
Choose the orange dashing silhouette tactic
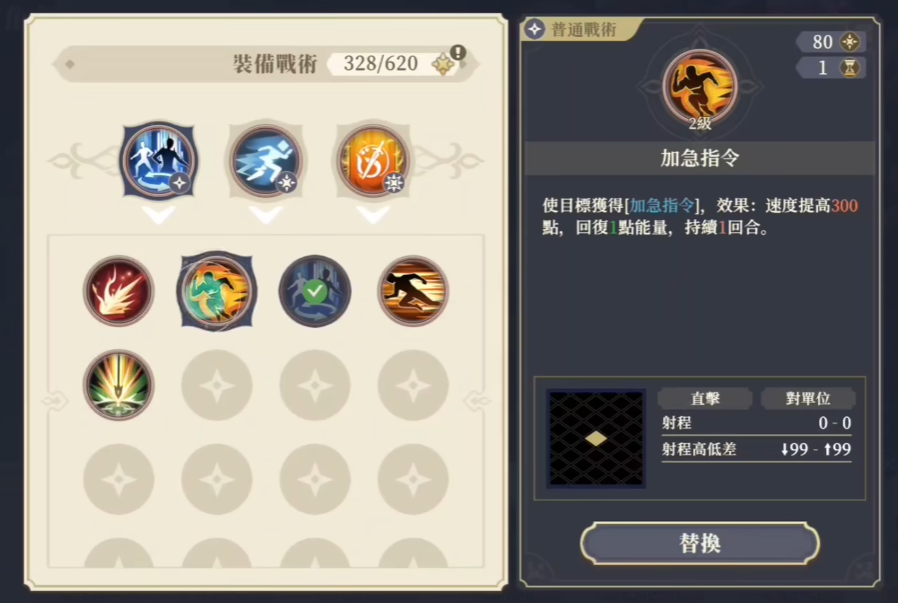pyautogui.click(x=413, y=291)
